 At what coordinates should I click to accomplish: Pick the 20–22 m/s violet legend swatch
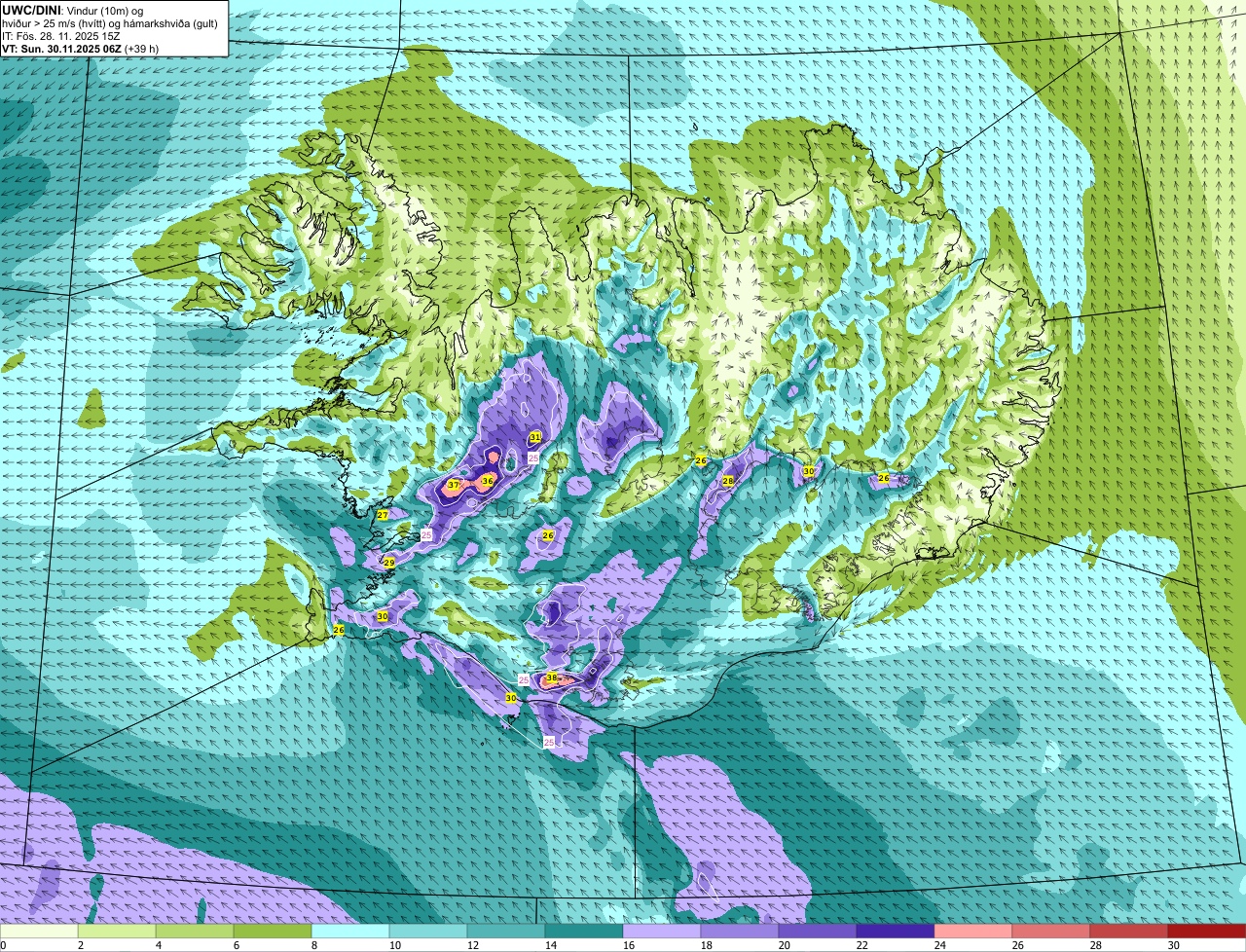(818, 931)
